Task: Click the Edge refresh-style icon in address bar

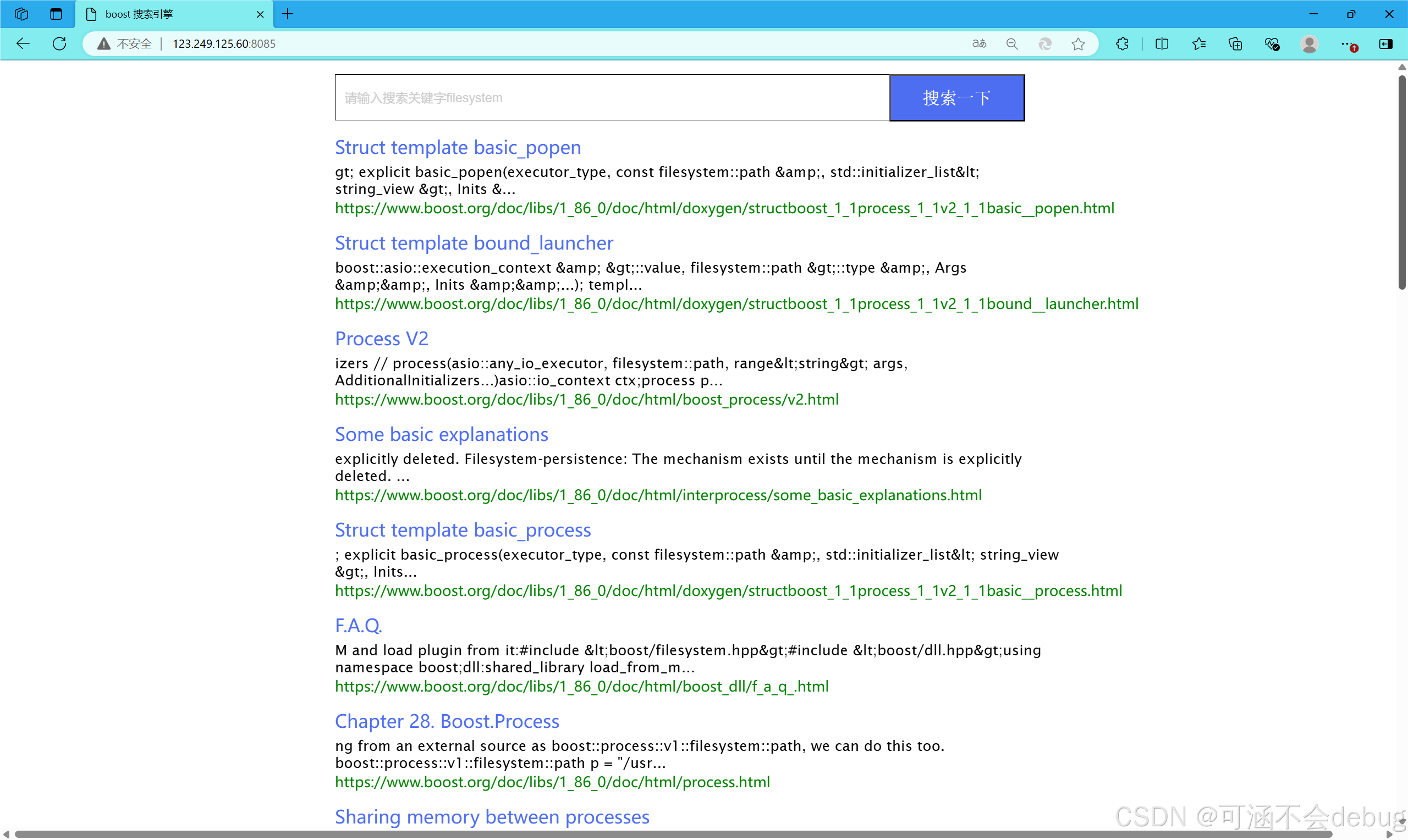Action: pos(1045,43)
